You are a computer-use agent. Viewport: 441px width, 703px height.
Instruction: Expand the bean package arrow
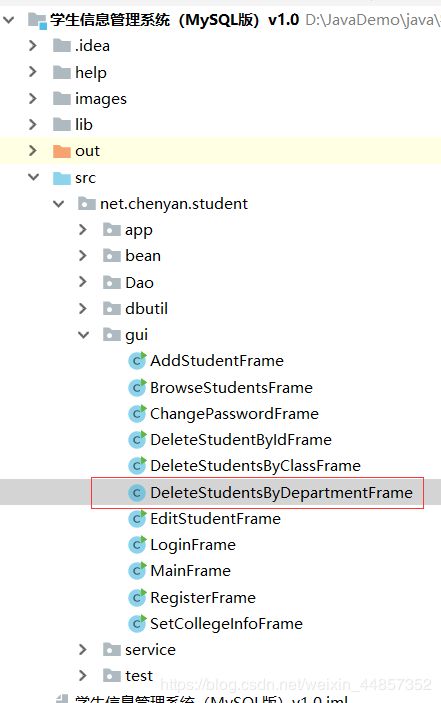[83, 256]
